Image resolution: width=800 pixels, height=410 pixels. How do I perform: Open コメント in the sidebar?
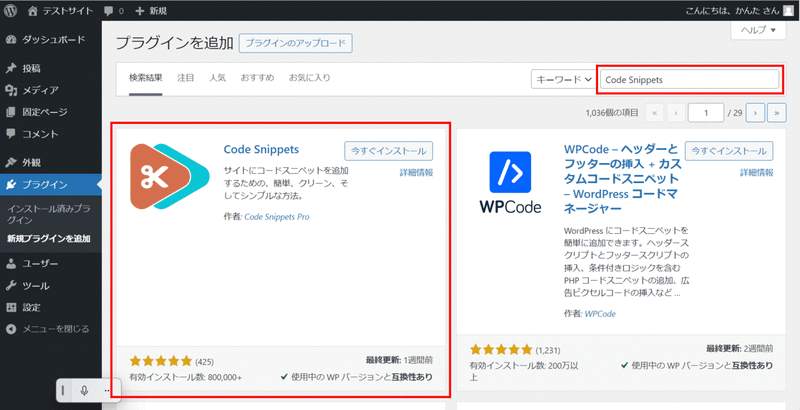pyautogui.click(x=51, y=134)
